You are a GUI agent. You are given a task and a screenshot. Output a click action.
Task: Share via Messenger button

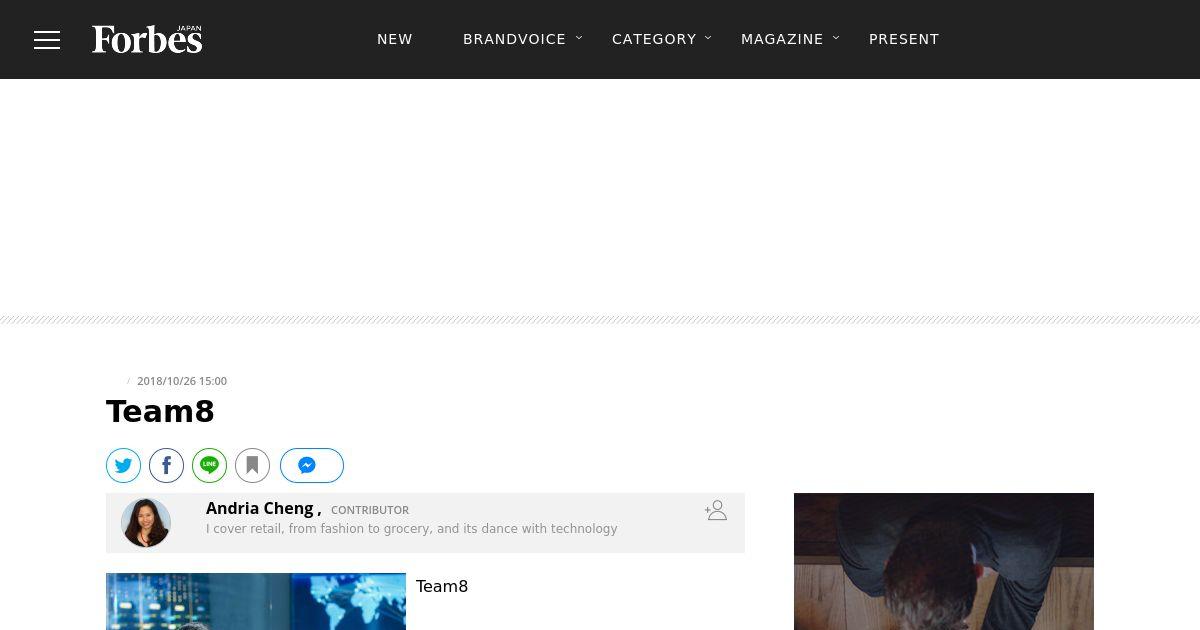312,465
